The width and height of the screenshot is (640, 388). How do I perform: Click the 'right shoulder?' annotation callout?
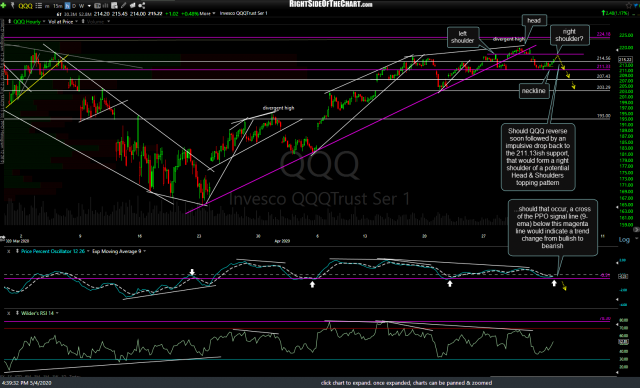click(569, 35)
